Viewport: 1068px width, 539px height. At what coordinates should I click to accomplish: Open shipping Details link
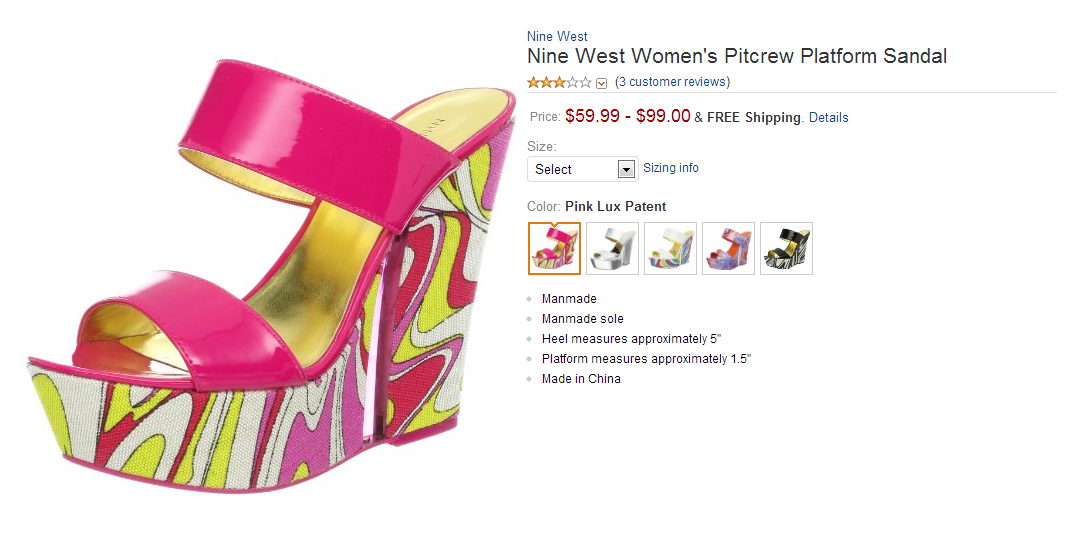pos(828,117)
